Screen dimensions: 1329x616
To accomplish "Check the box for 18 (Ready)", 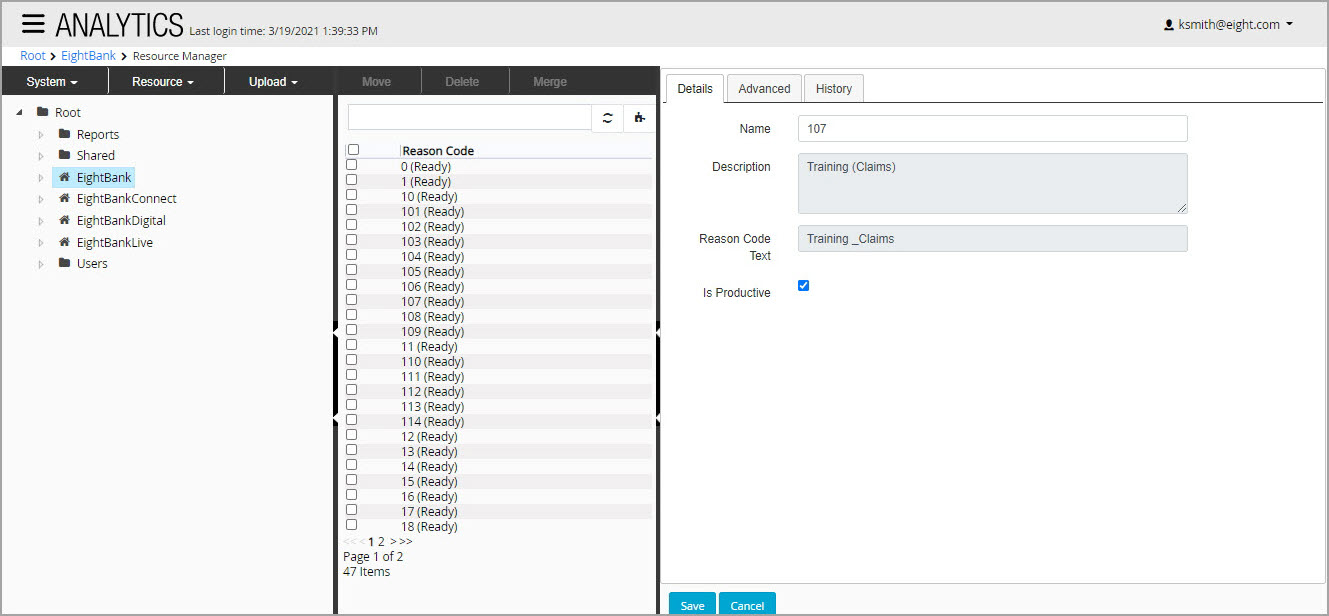I will 351,525.
